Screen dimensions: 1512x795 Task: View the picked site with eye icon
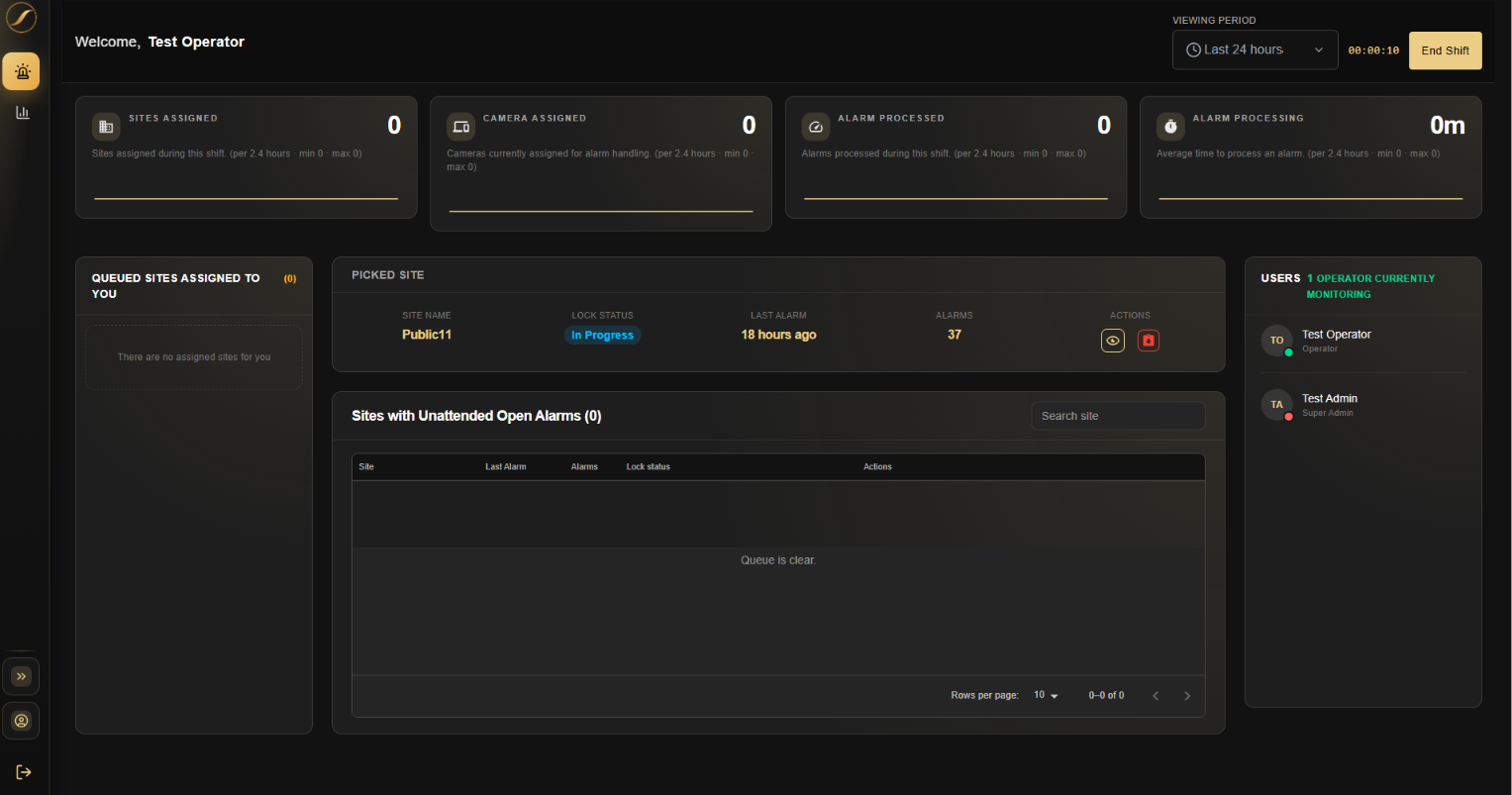pos(1113,341)
